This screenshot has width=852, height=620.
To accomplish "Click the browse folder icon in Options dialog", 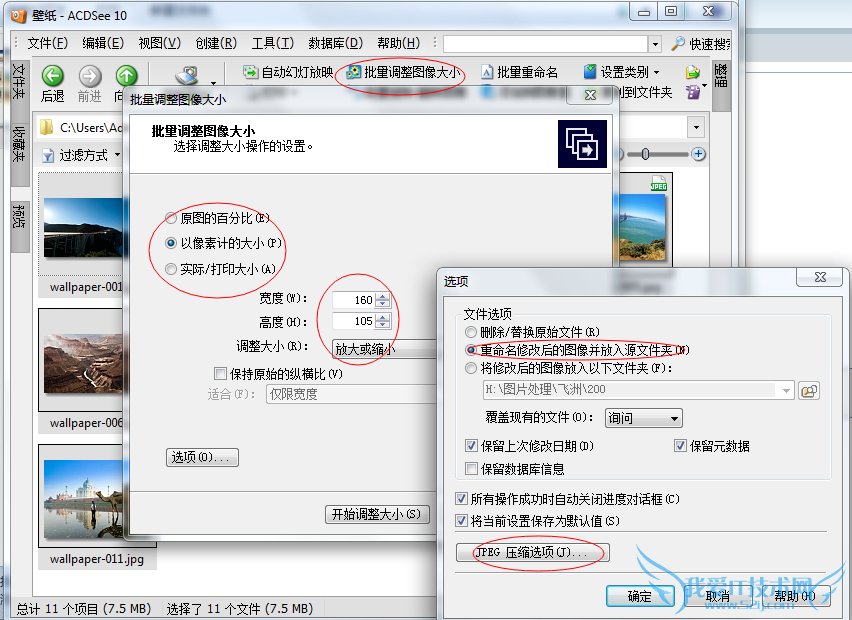I will (809, 390).
